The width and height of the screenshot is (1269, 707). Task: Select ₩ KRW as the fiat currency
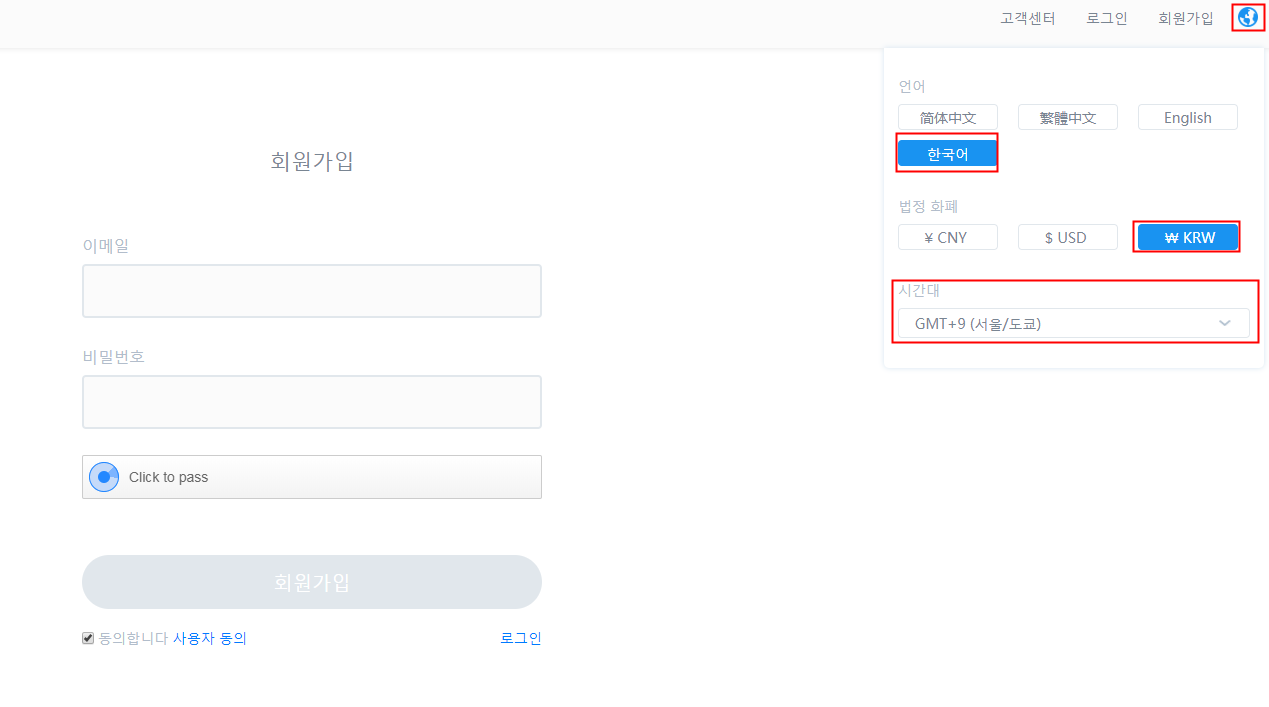click(x=1187, y=237)
